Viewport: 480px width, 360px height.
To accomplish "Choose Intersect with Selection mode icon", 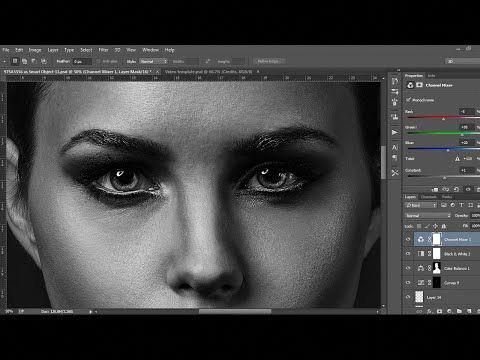I will point(44,61).
